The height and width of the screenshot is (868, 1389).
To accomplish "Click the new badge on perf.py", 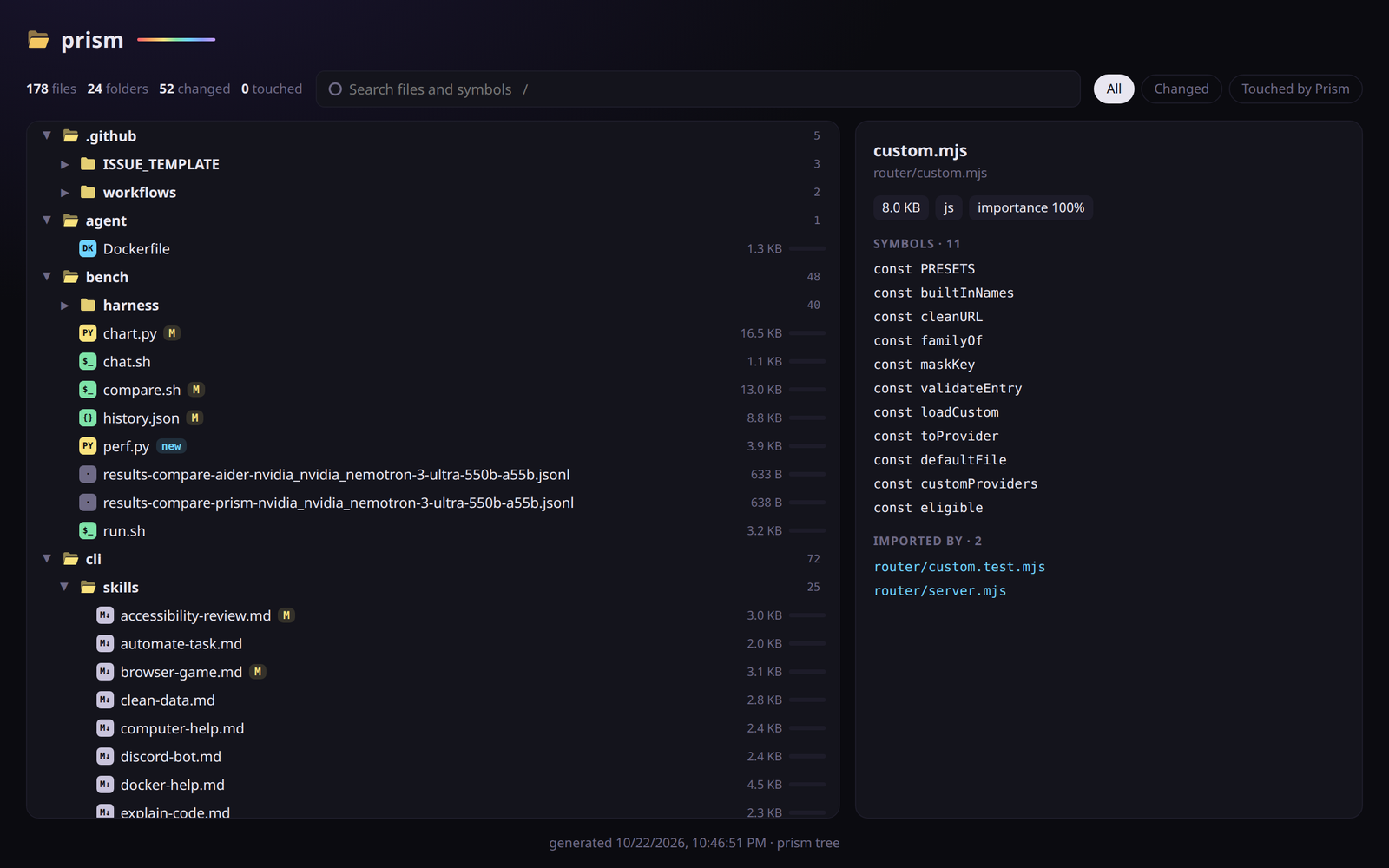I will tap(171, 446).
